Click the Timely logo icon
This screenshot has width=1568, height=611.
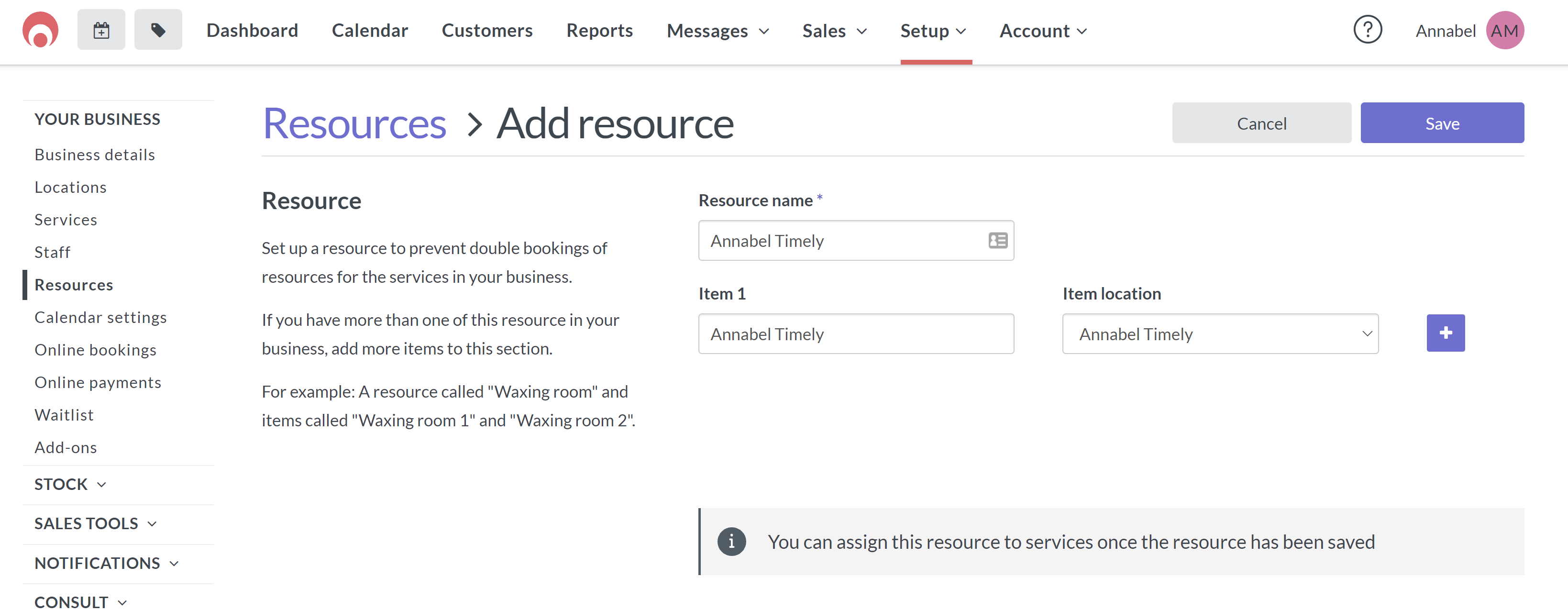(40, 30)
